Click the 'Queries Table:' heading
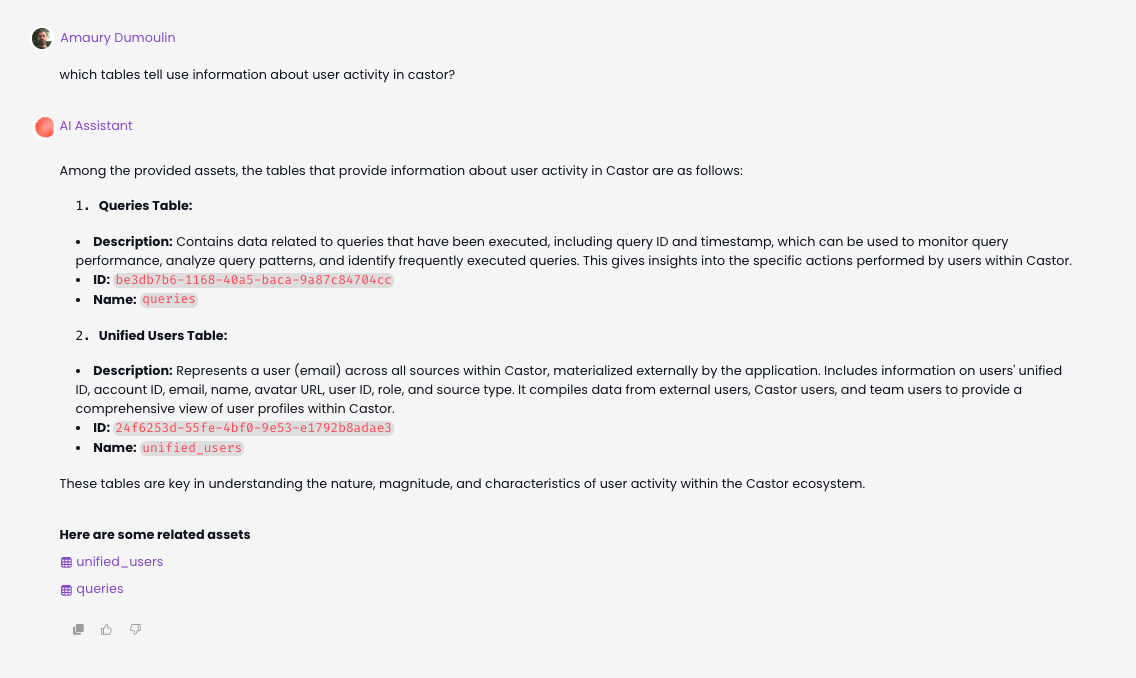The width and height of the screenshot is (1136, 678). point(145,206)
